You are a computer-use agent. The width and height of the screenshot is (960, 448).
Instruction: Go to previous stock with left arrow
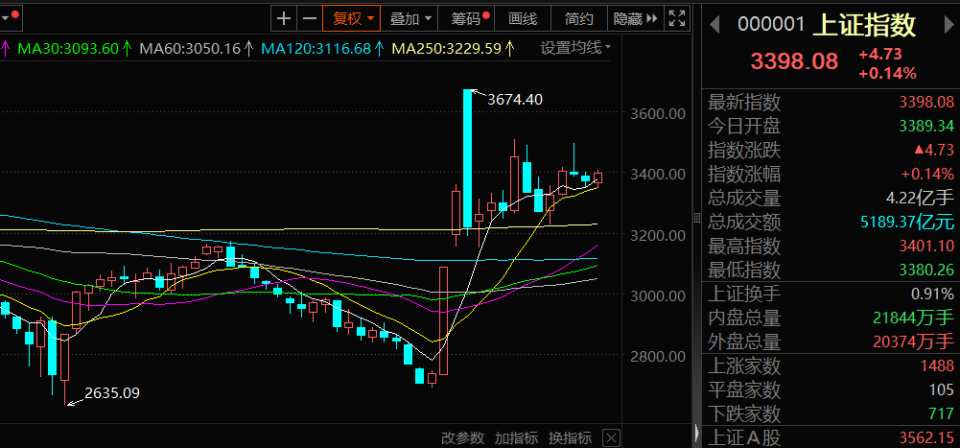click(x=714, y=24)
